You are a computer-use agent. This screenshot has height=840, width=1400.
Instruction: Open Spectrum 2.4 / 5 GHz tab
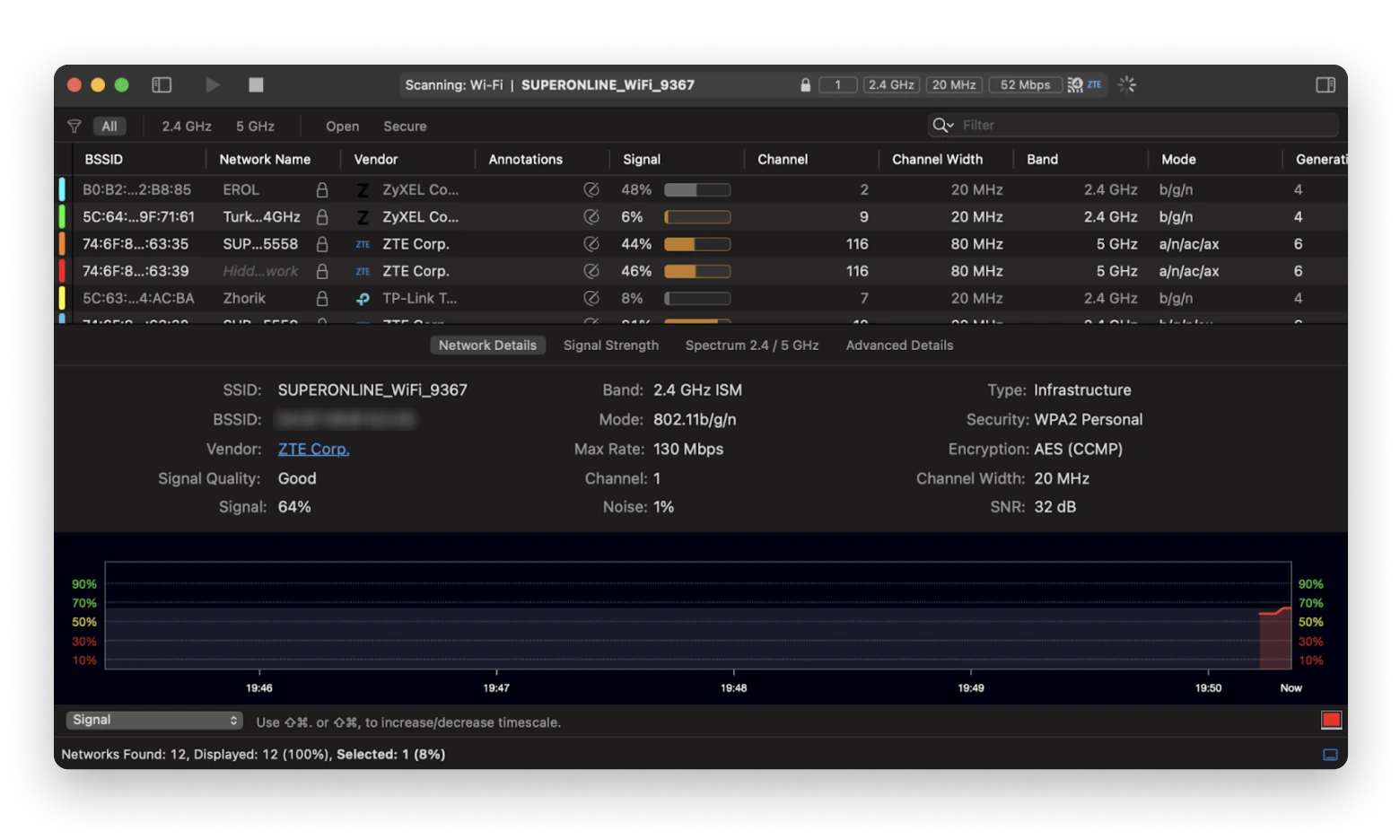(752, 346)
